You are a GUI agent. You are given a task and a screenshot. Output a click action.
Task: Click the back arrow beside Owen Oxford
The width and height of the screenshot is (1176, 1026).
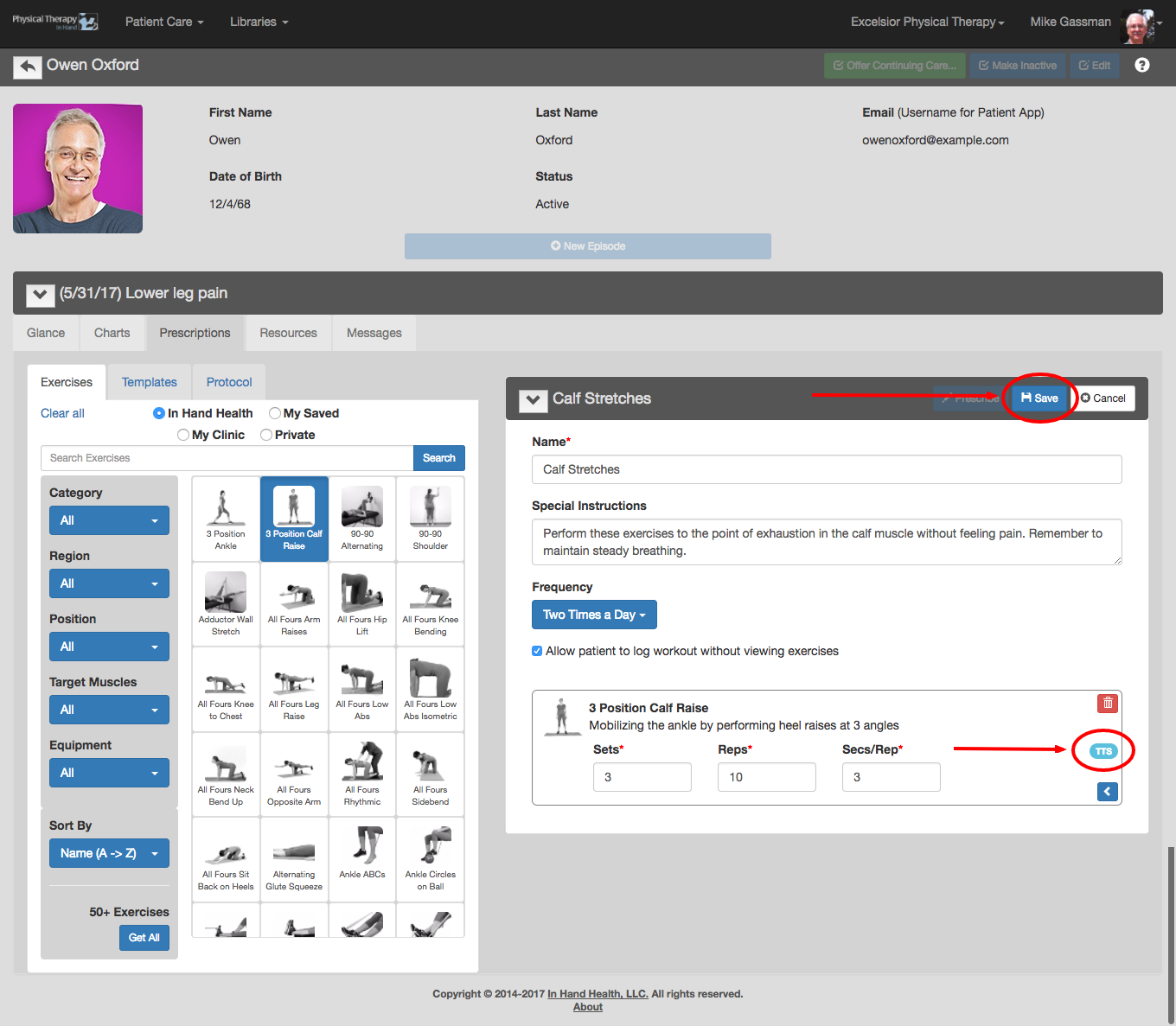point(28,67)
